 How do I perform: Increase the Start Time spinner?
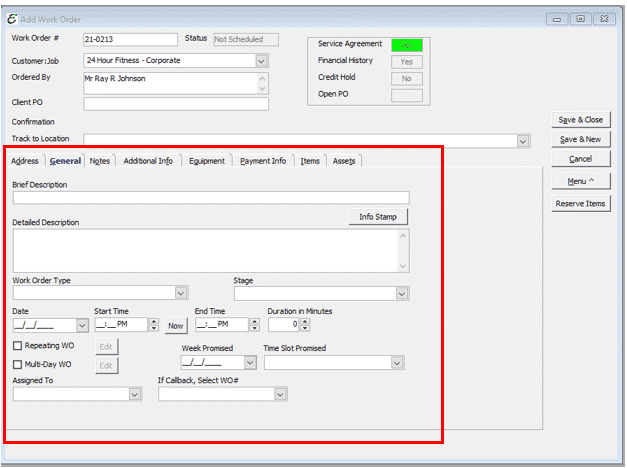coord(154,321)
